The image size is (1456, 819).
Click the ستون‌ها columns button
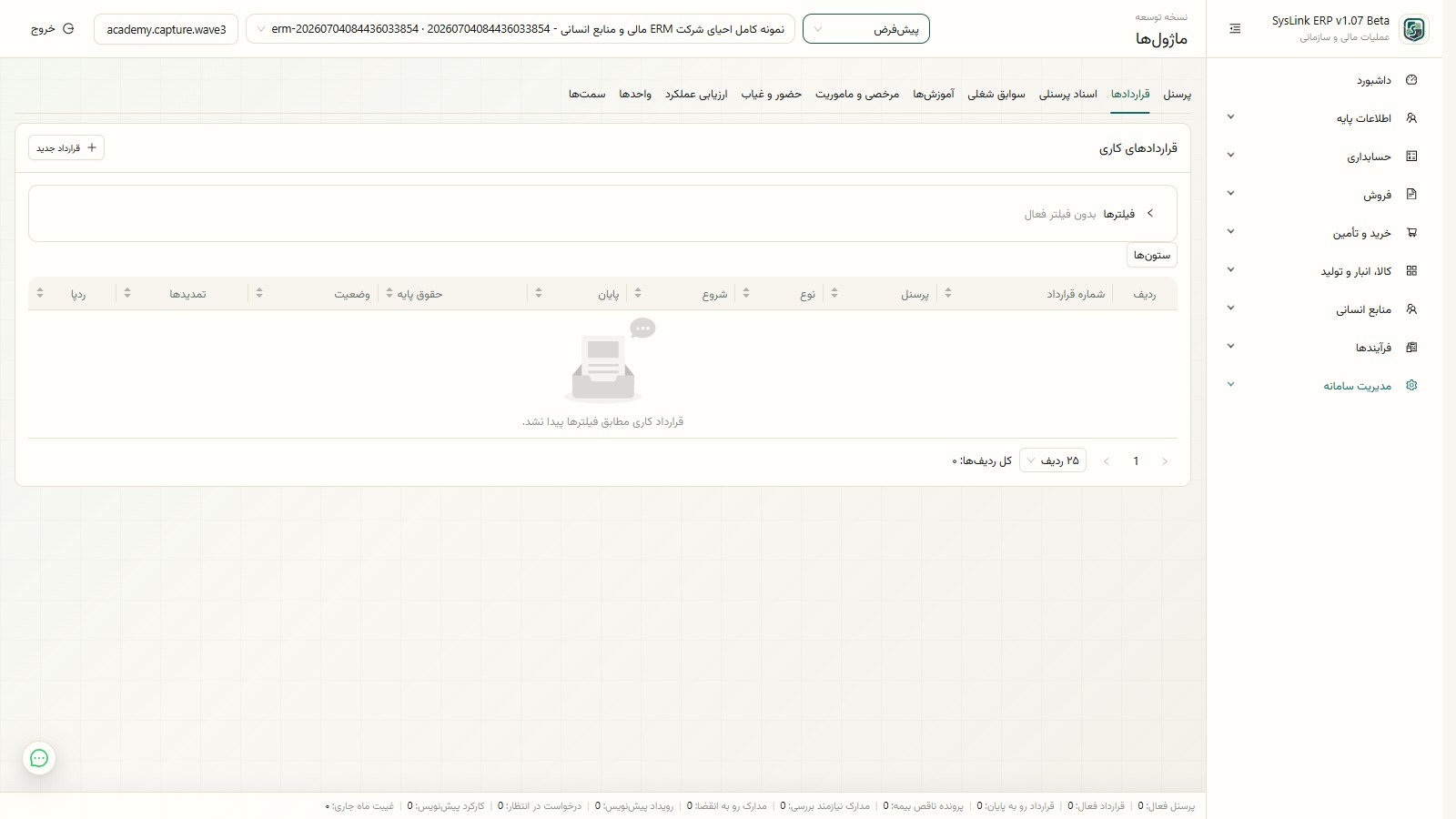[x=1152, y=256]
